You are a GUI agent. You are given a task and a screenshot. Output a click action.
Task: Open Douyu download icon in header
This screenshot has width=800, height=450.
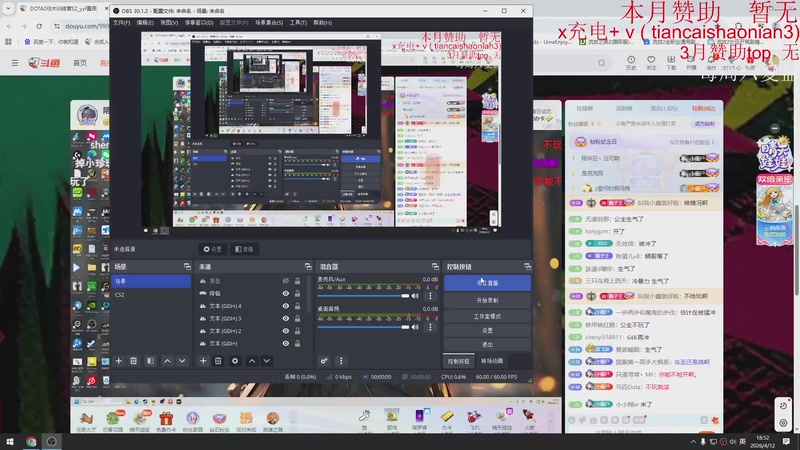pos(671,62)
